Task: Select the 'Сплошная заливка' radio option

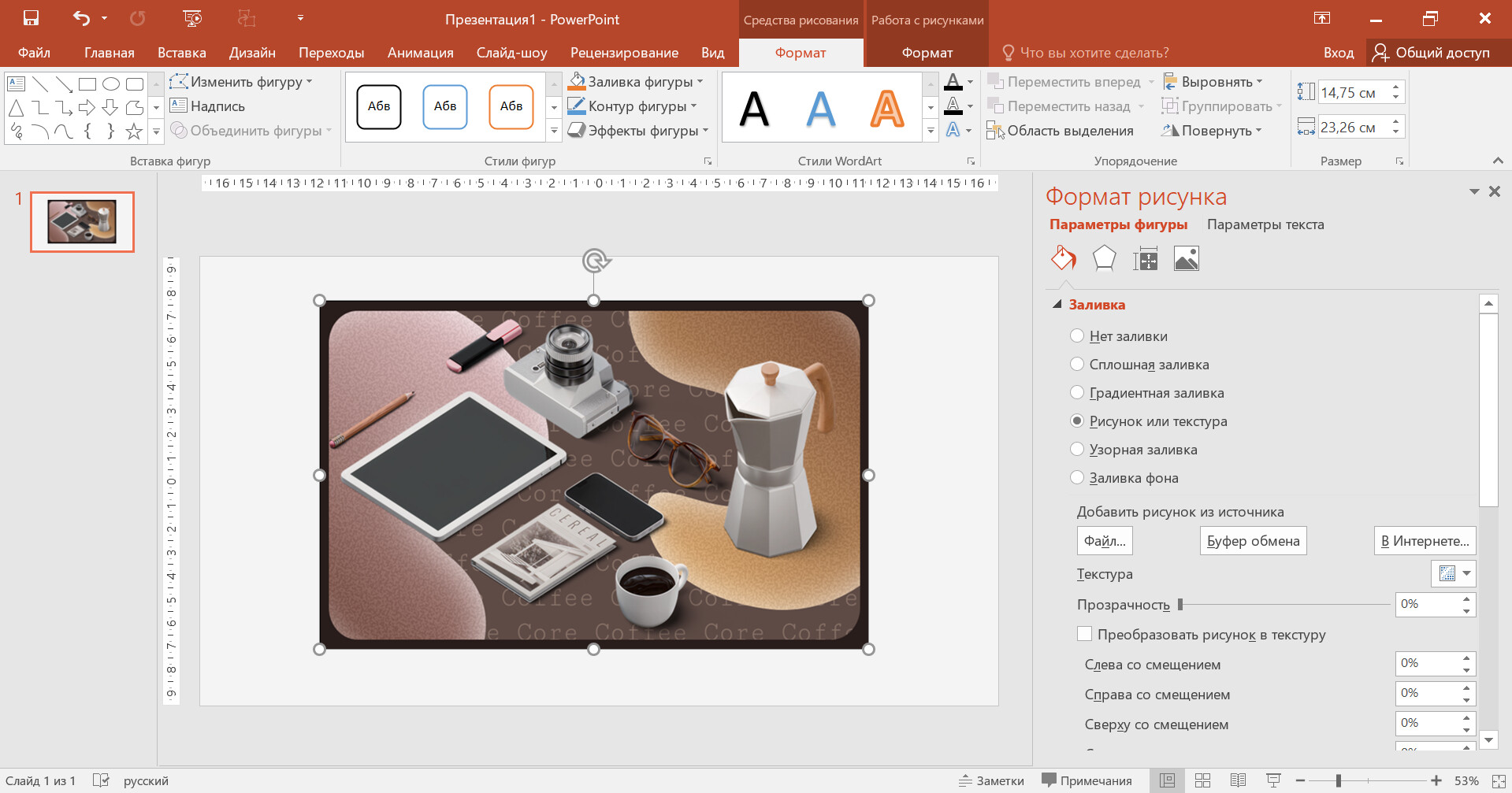Action: [x=1077, y=365]
